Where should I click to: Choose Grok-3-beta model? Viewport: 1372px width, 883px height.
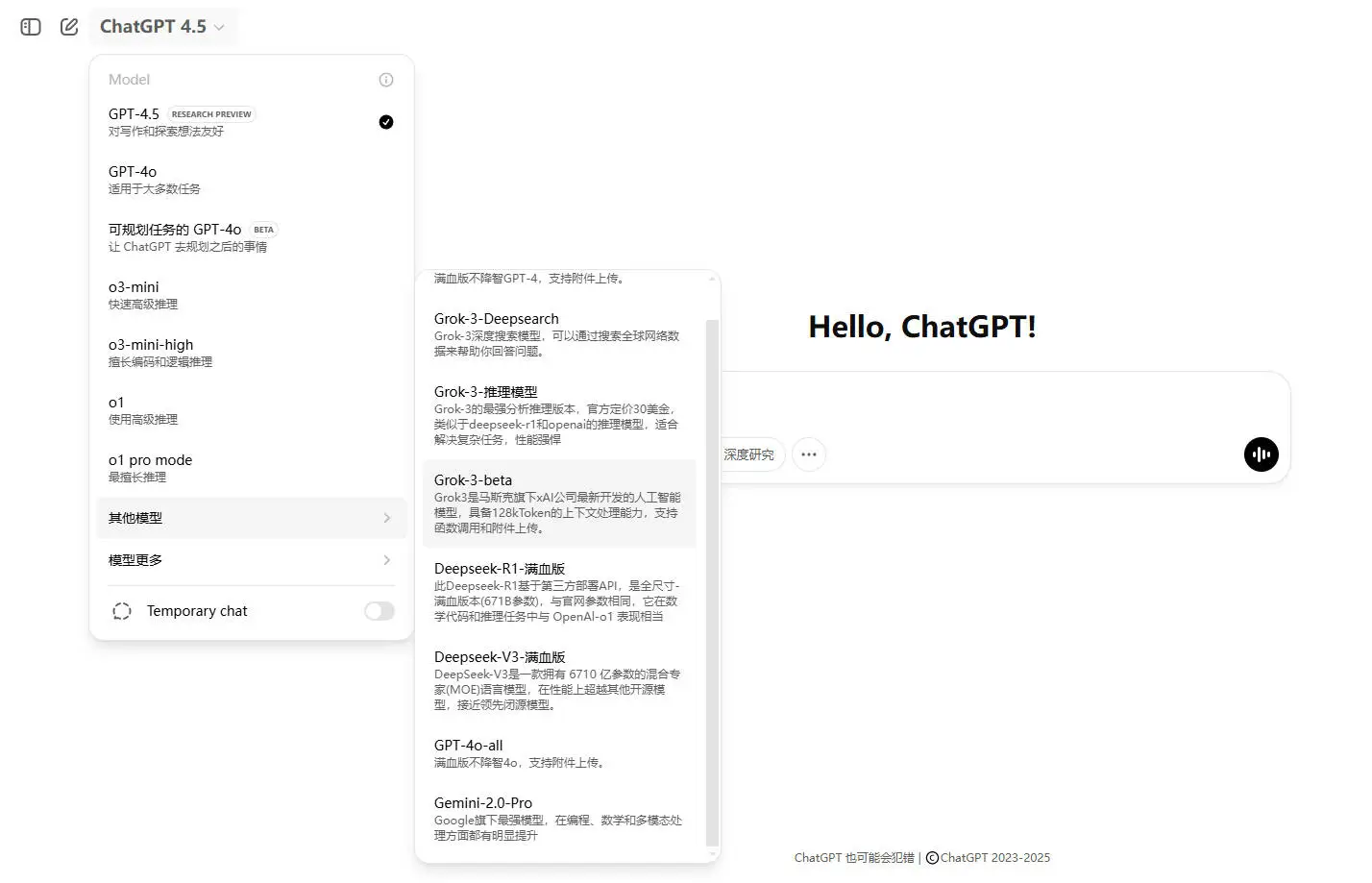click(x=559, y=503)
